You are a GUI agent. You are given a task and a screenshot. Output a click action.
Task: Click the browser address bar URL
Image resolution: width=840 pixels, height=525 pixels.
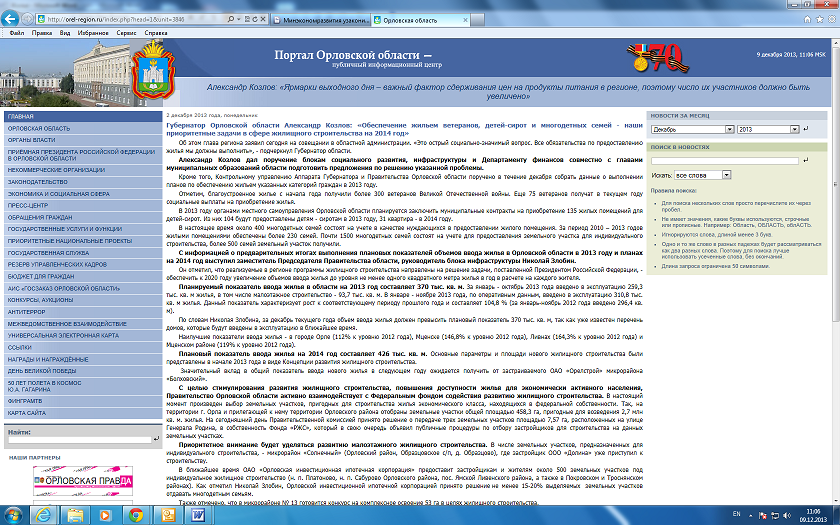pyautogui.click(x=116, y=19)
